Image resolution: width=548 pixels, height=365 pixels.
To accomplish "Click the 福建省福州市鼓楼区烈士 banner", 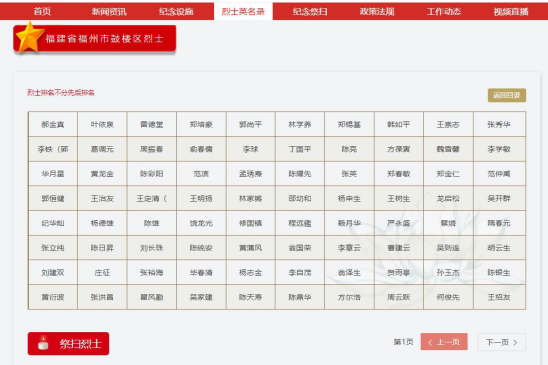I will click(x=95, y=38).
